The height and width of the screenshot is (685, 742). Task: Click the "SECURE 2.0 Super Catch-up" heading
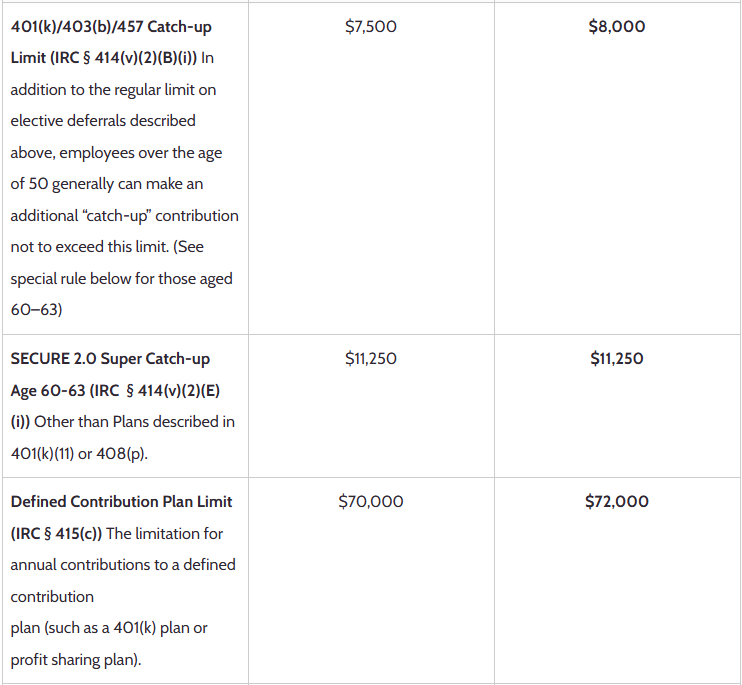110,358
